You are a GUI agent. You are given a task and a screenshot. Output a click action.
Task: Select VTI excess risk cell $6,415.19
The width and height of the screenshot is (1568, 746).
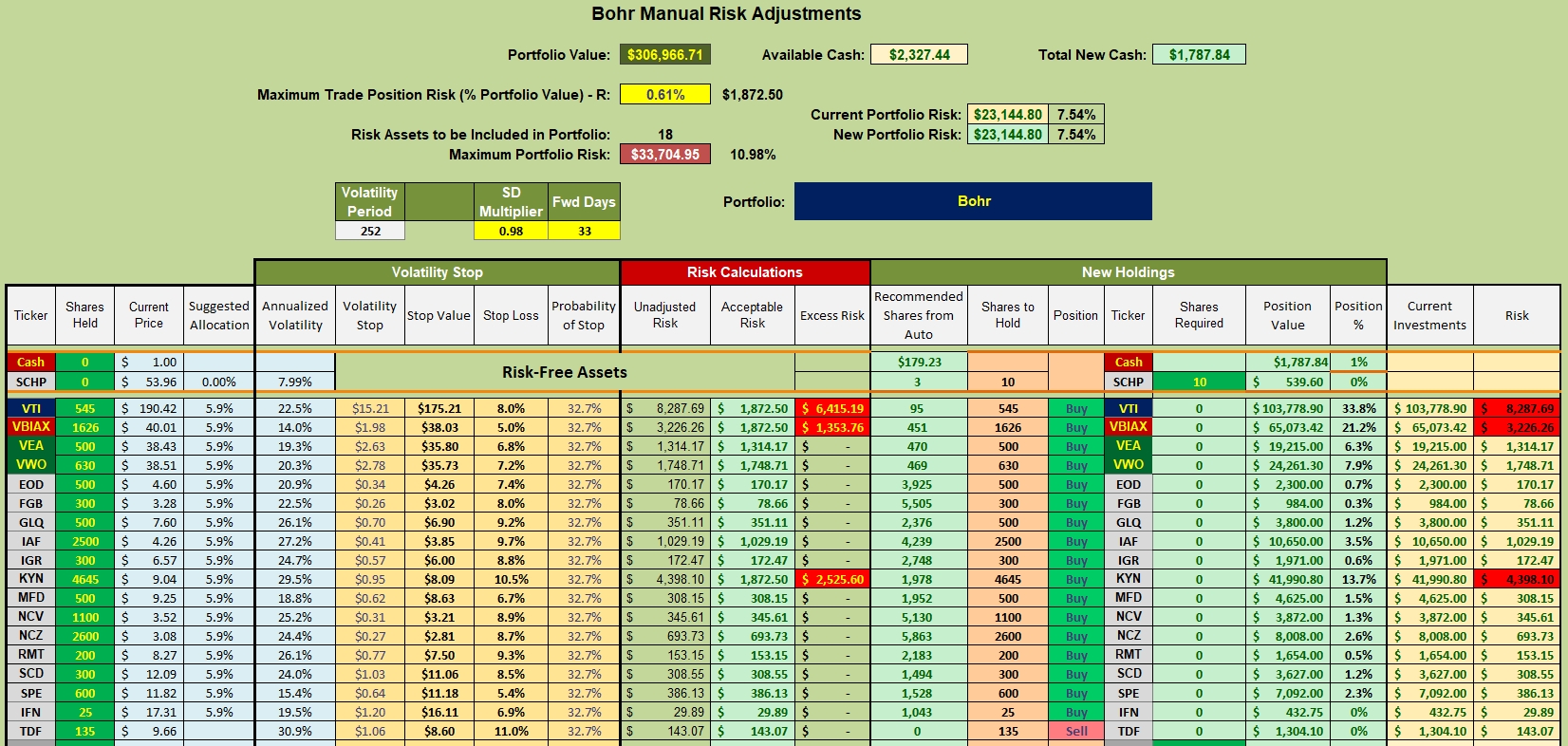[x=832, y=408]
